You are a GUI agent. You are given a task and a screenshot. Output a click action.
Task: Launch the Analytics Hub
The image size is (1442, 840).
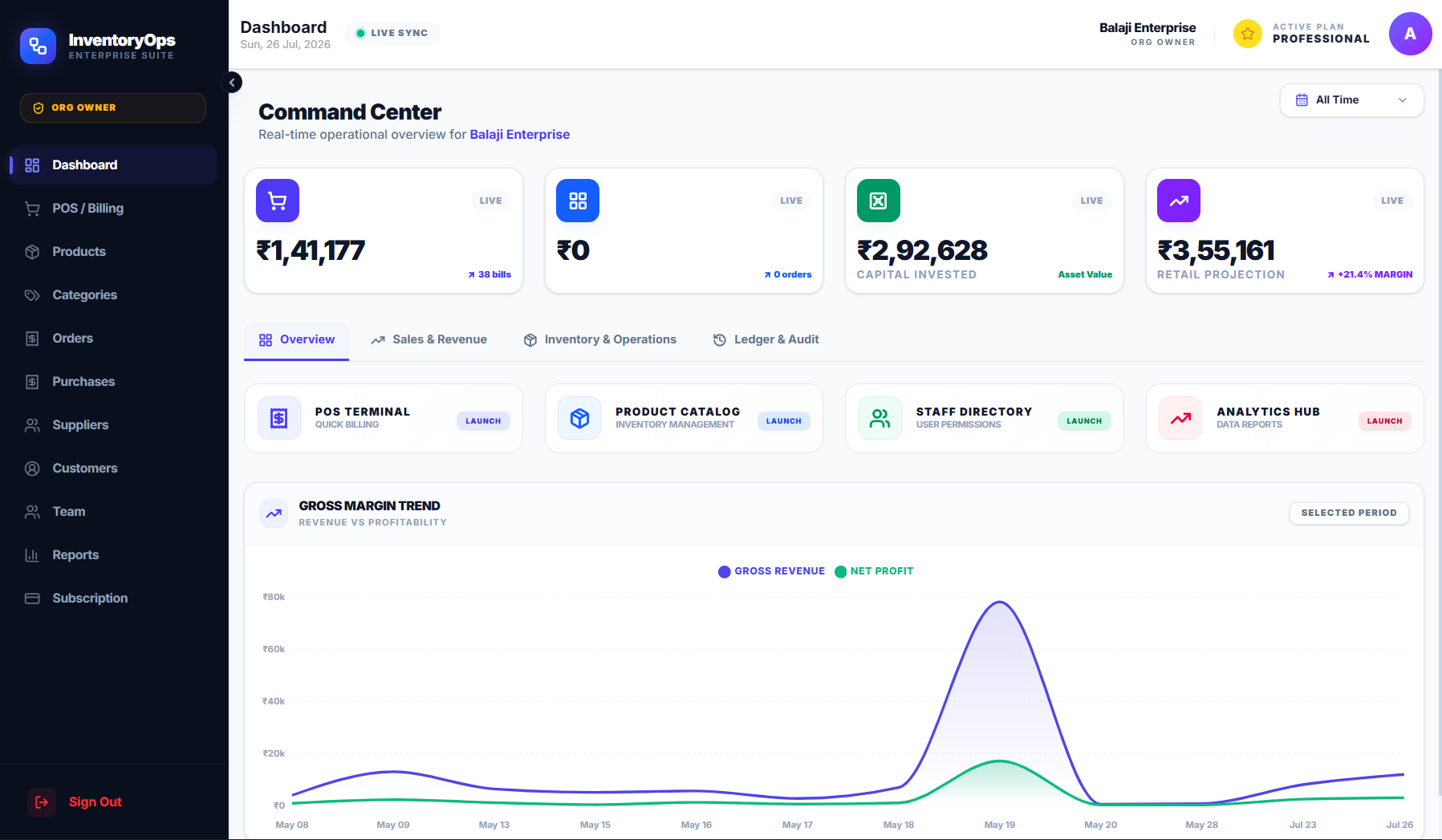(1385, 420)
